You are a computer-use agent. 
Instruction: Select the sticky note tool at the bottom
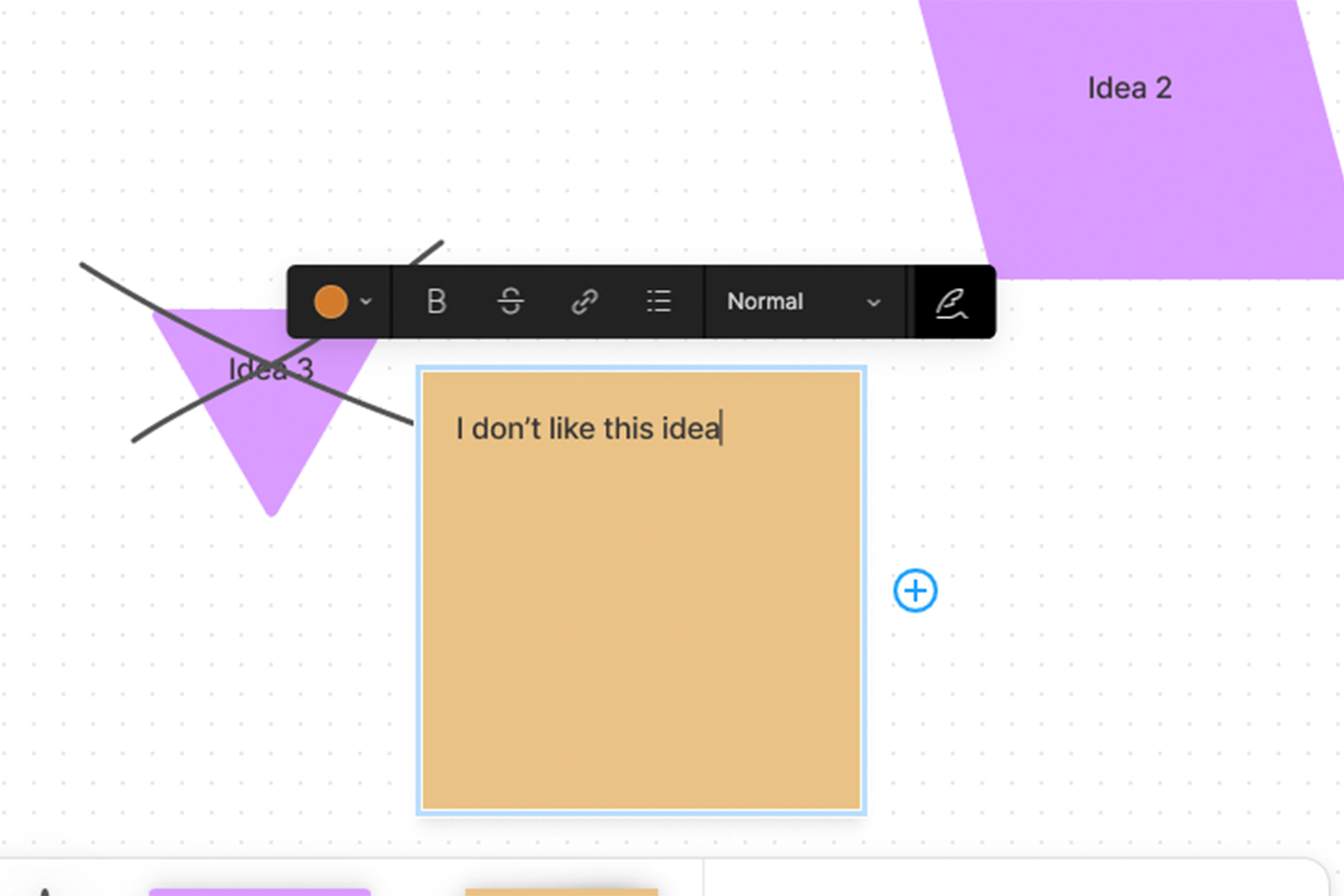(563, 890)
